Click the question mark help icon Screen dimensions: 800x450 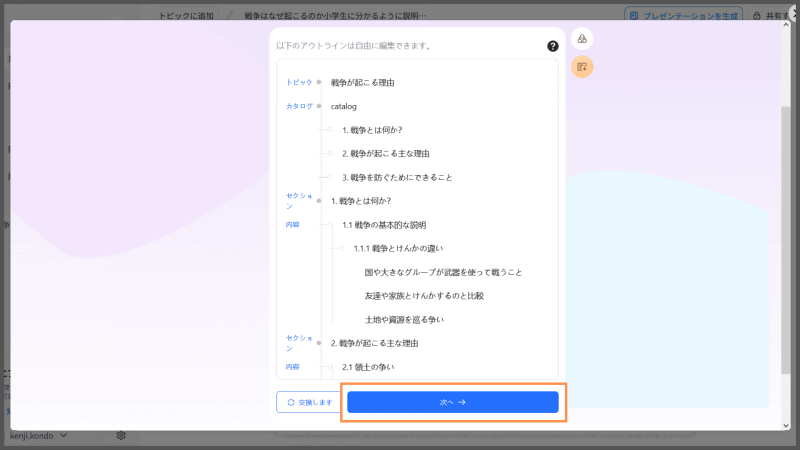pyautogui.click(x=553, y=46)
